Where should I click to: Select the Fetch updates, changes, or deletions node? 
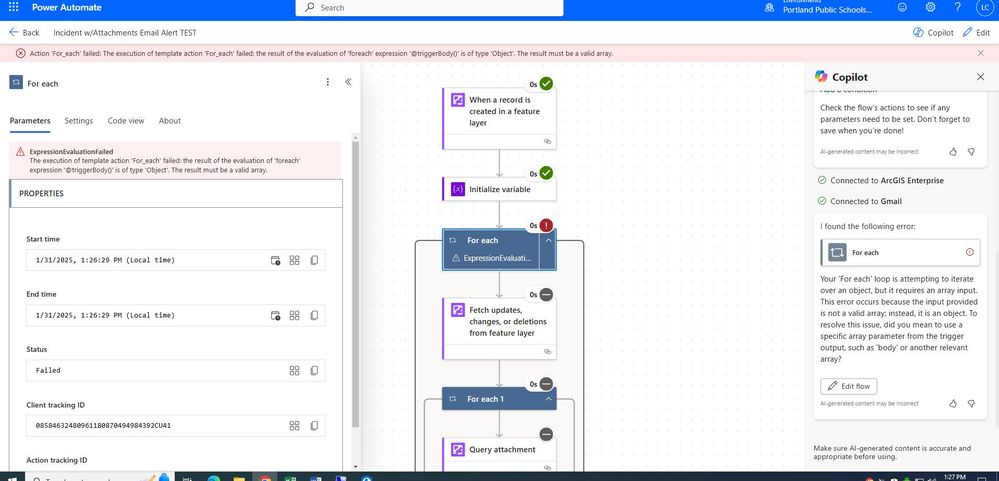point(499,329)
